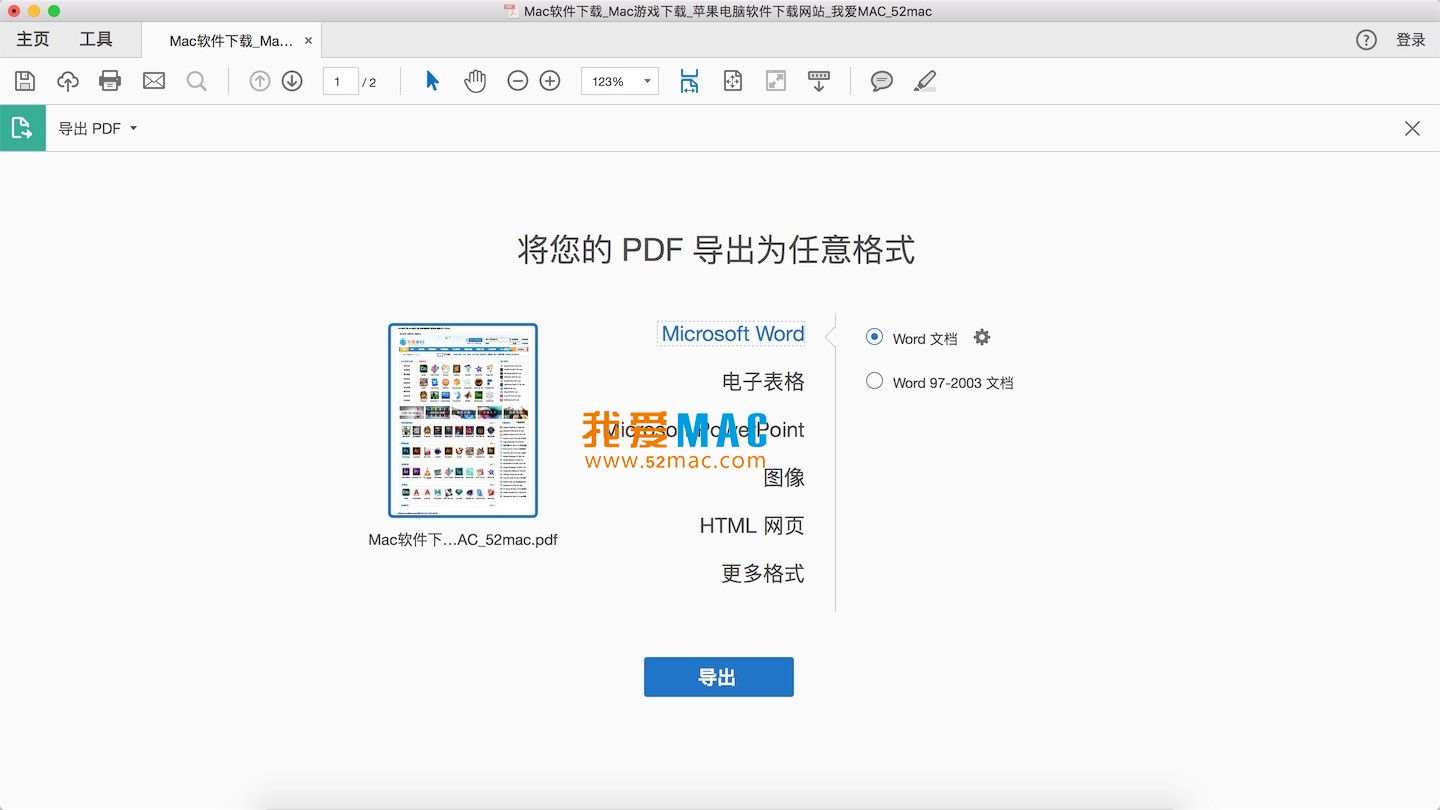This screenshot has width=1440, height=810.
Task: Choose 电子表格 export format
Action: pos(763,382)
